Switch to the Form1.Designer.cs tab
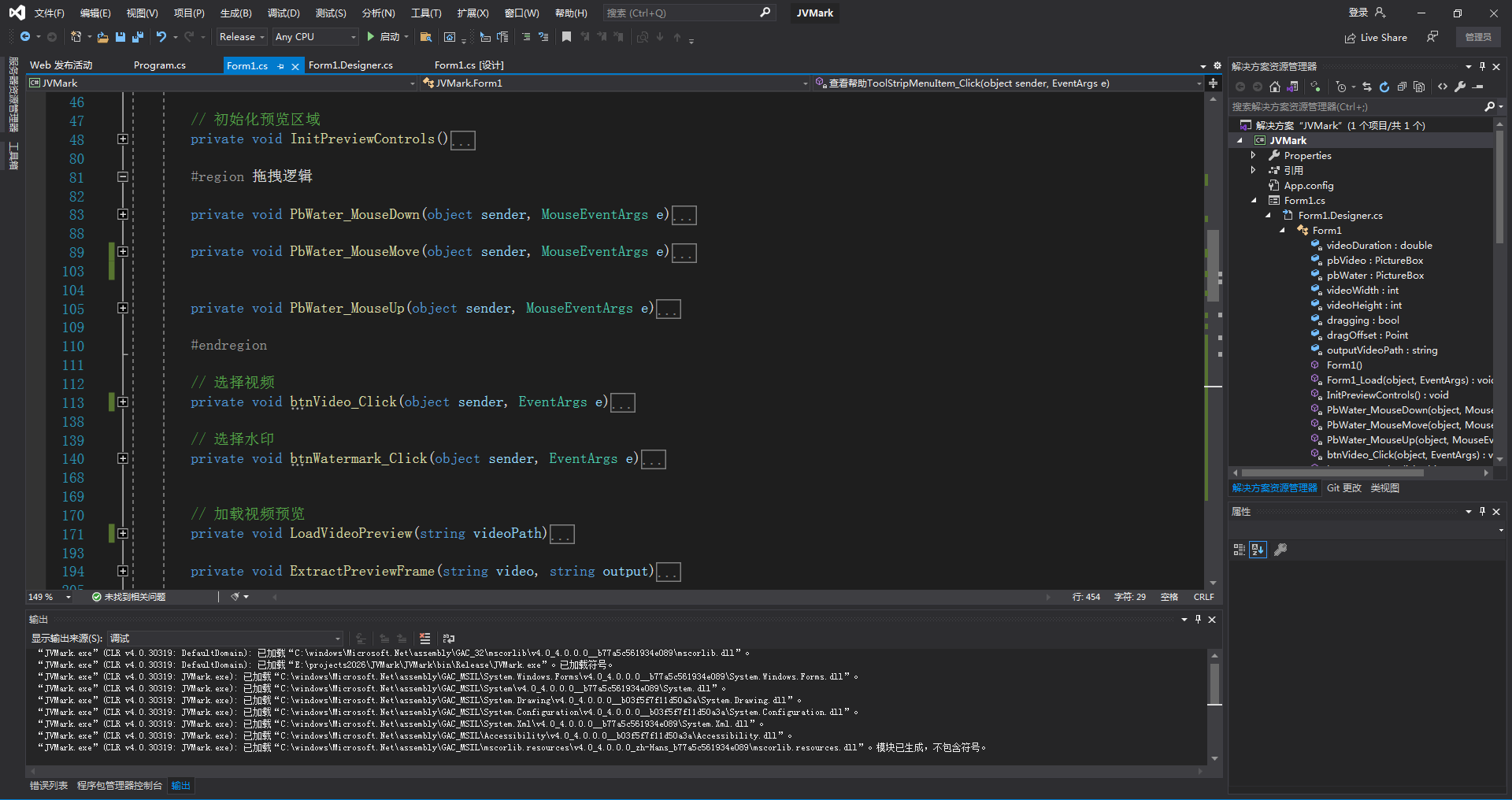The width and height of the screenshot is (1512, 800). [x=350, y=65]
